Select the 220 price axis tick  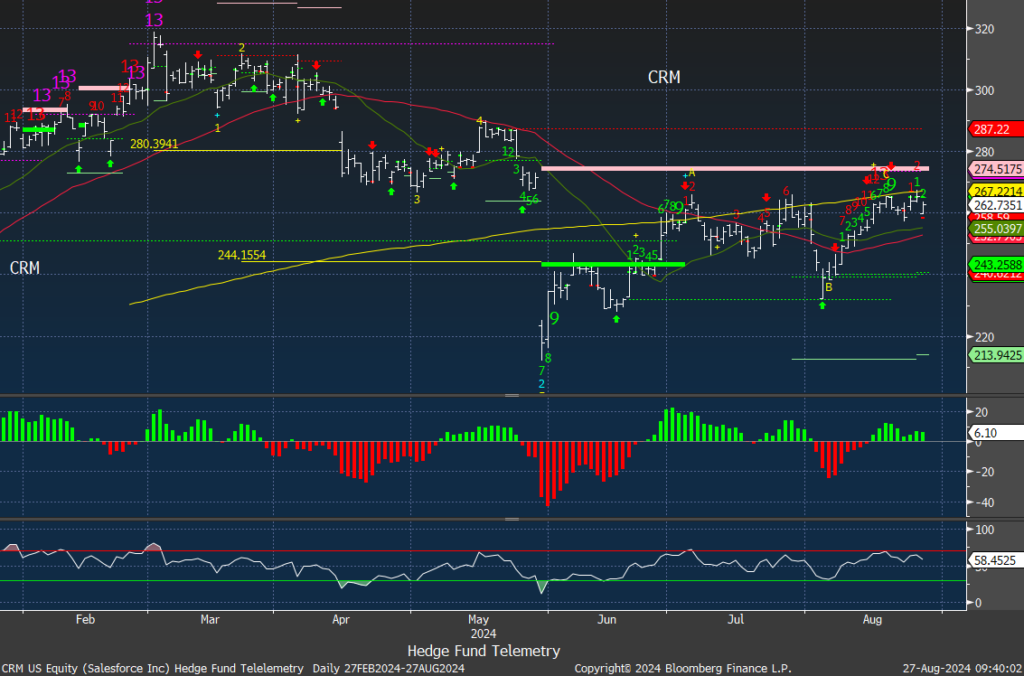click(984, 337)
